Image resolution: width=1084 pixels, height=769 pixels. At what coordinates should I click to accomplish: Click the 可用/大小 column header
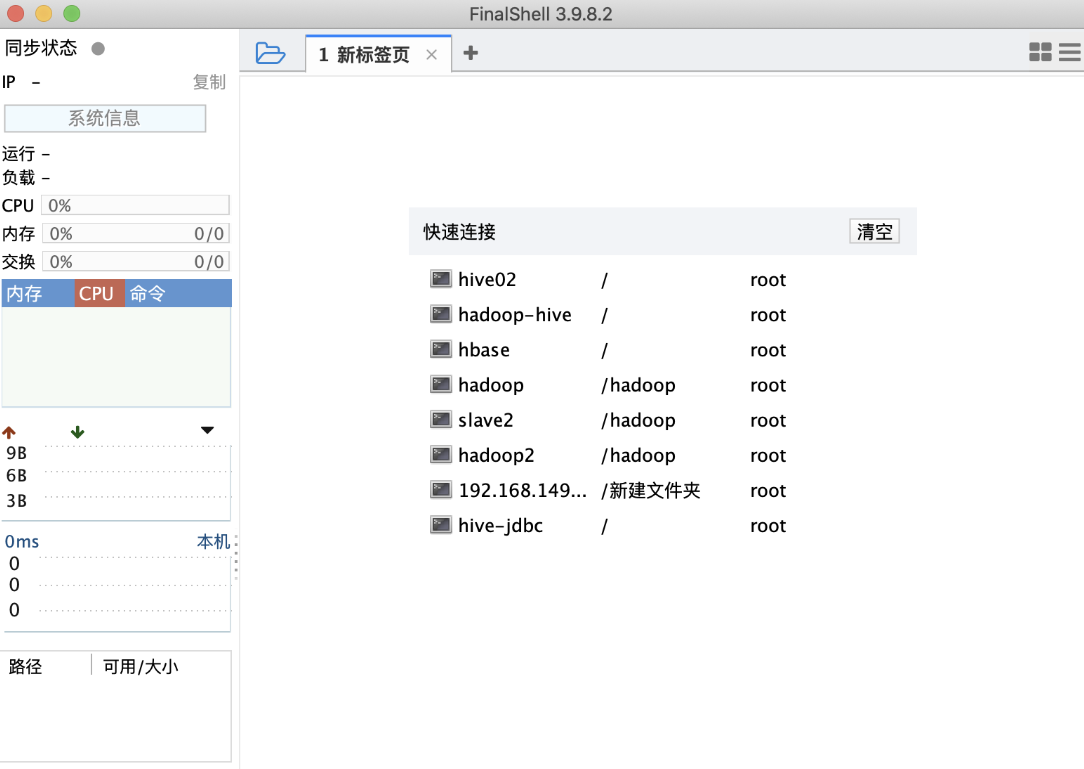click(x=140, y=667)
